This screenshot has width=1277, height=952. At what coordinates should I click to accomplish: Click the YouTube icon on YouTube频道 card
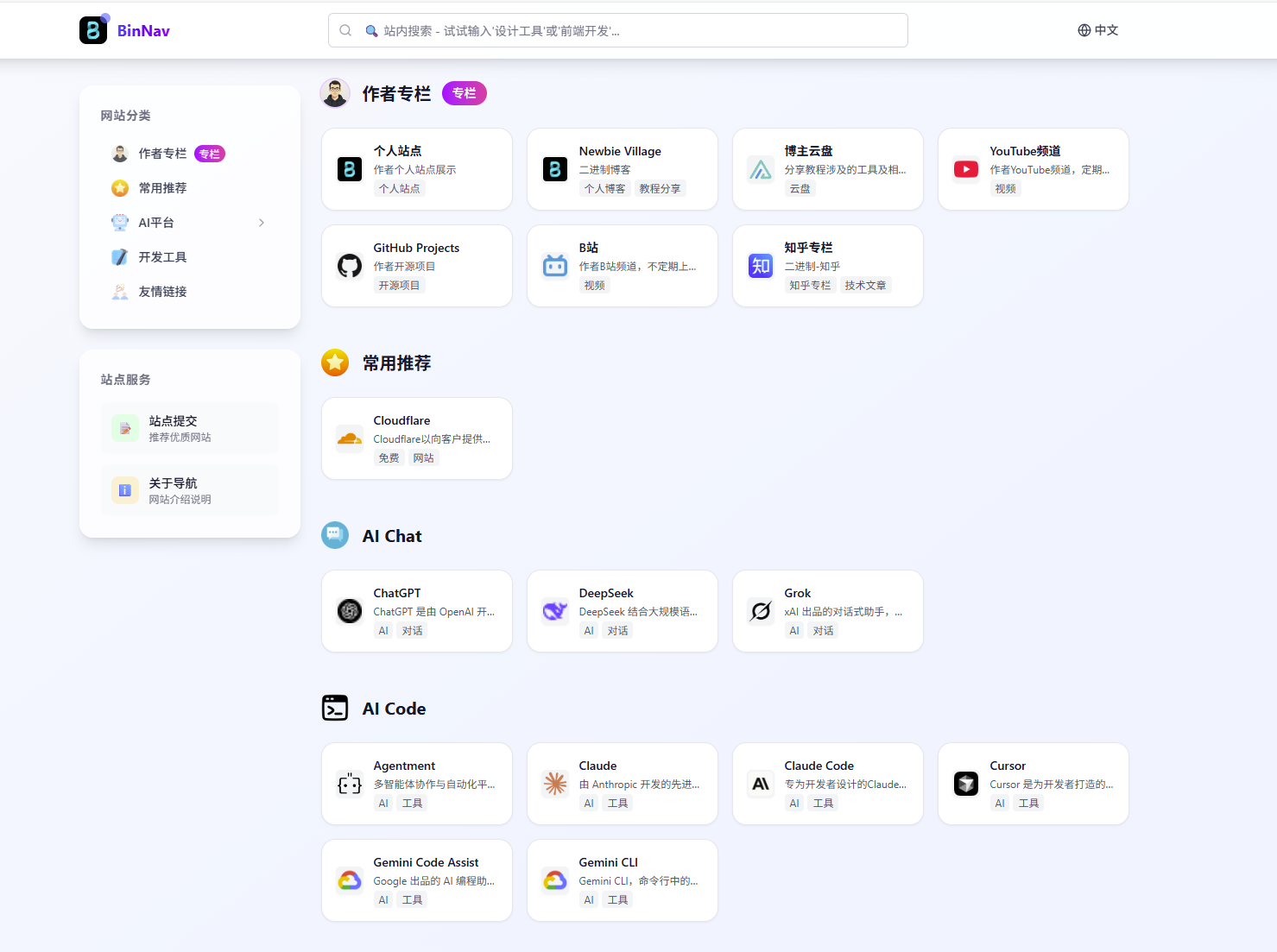pos(965,169)
